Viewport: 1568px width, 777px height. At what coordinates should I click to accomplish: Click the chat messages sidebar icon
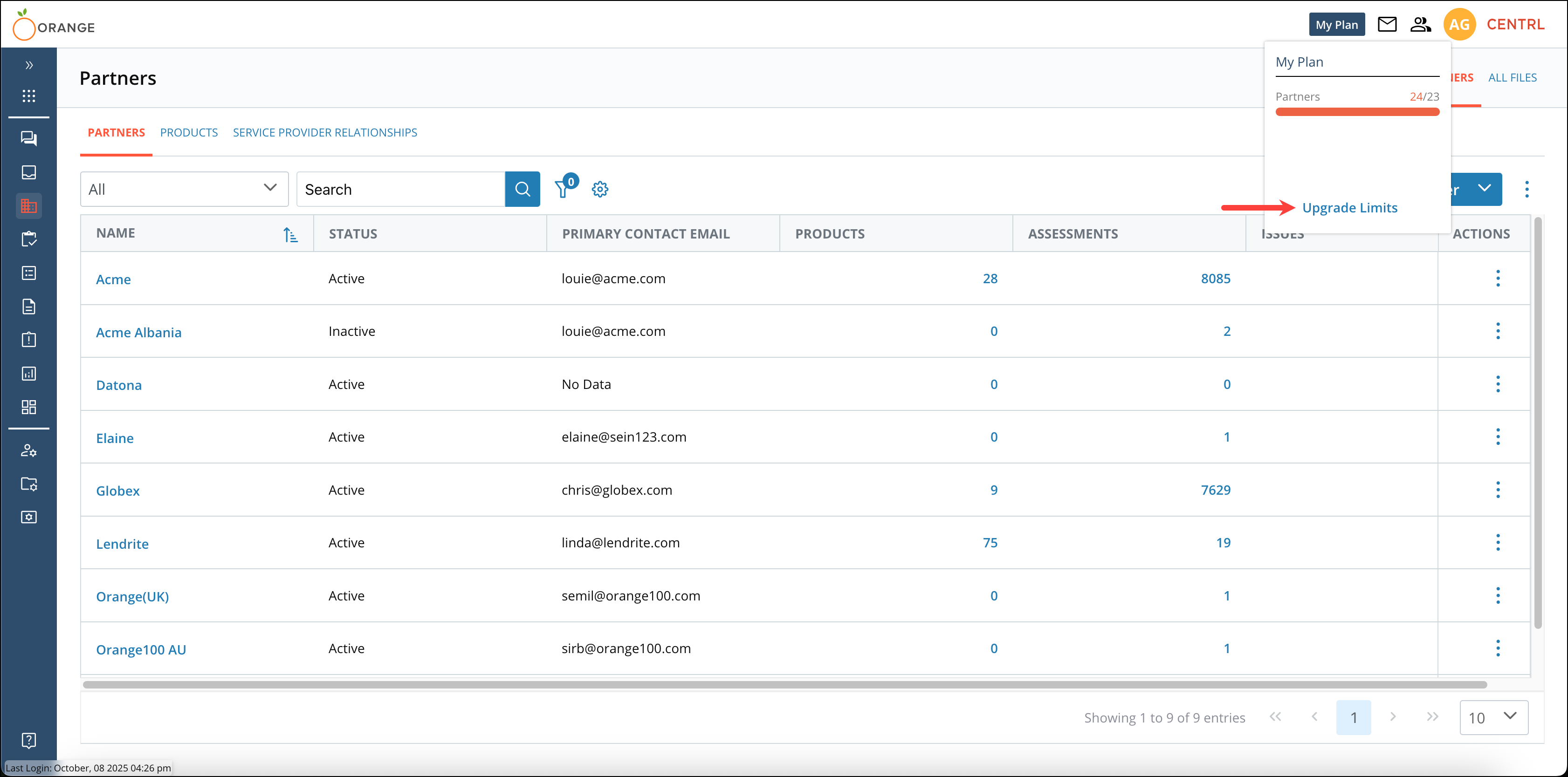coord(28,139)
